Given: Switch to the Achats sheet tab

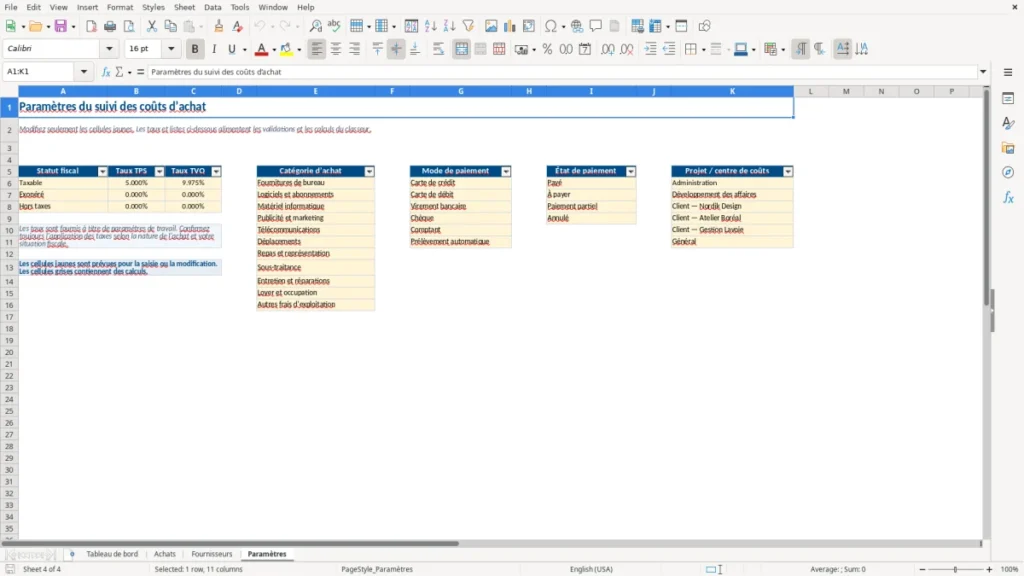Looking at the screenshot, I should click(x=165, y=554).
